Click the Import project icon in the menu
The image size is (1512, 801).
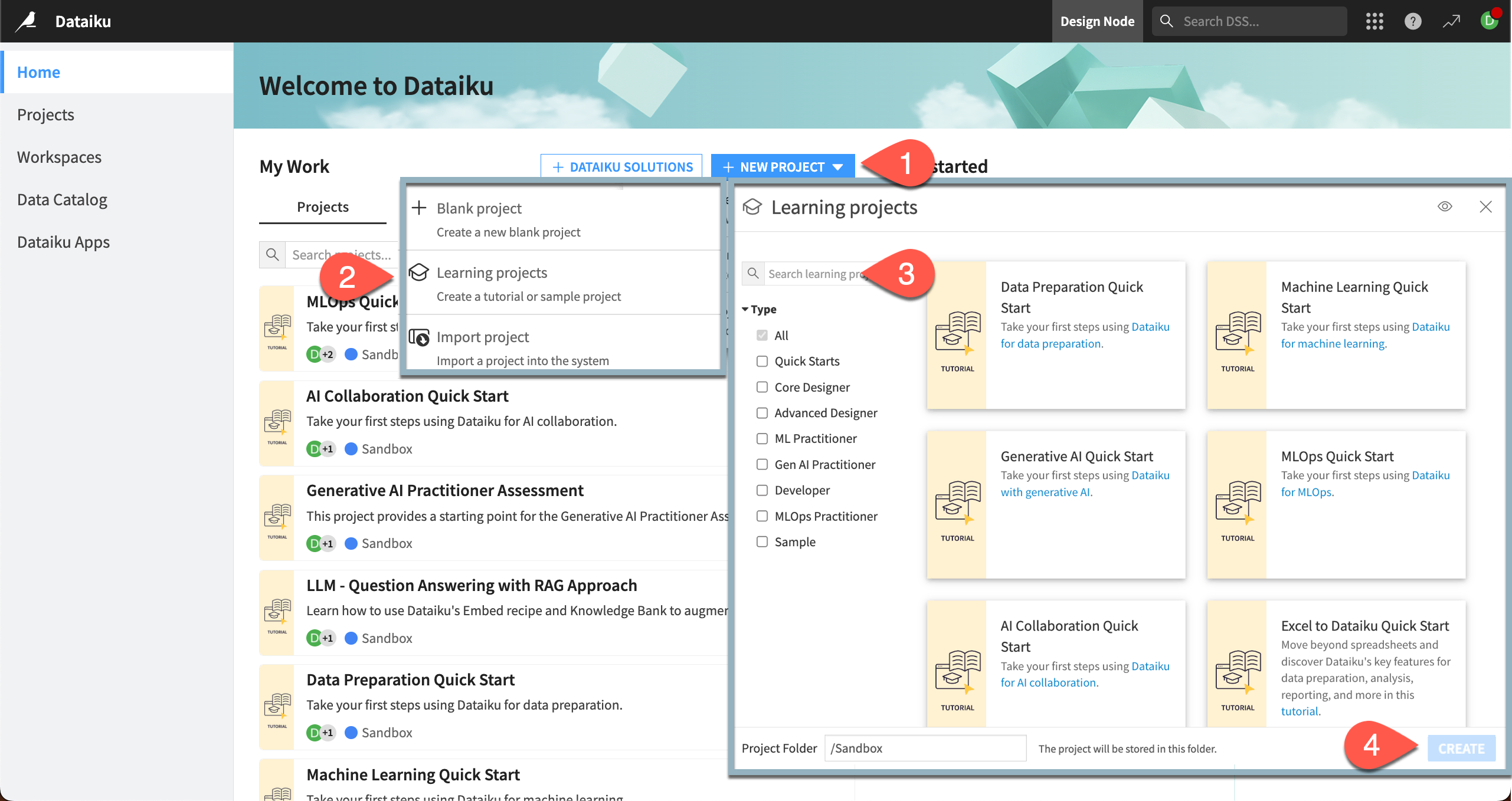420,336
